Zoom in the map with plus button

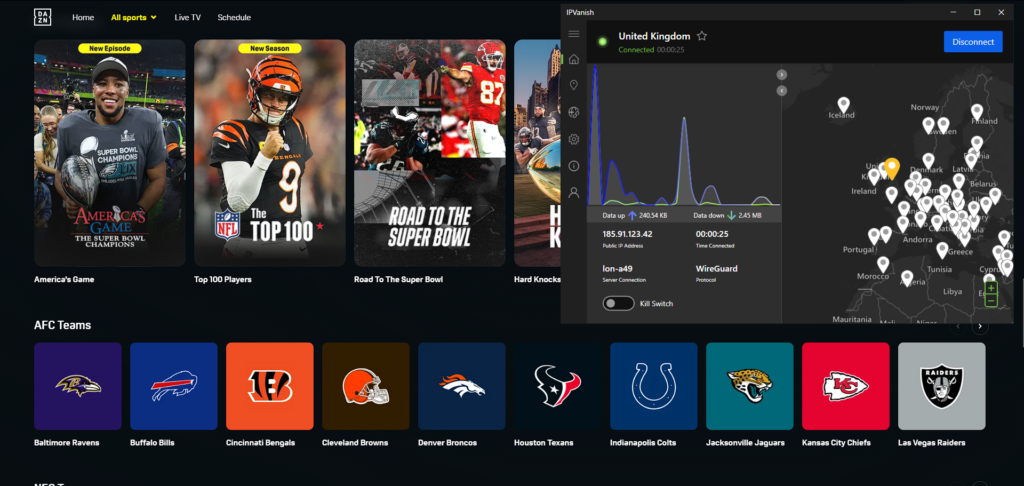[x=991, y=288]
